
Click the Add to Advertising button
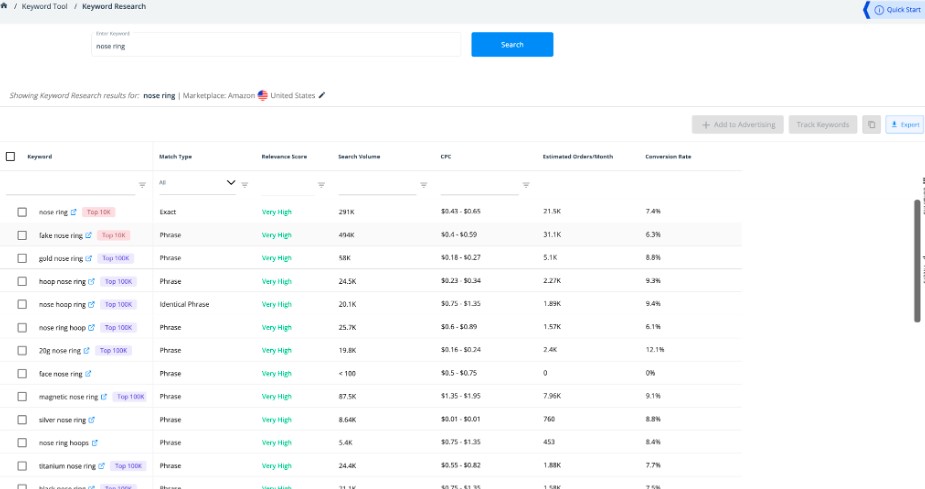tap(738, 124)
